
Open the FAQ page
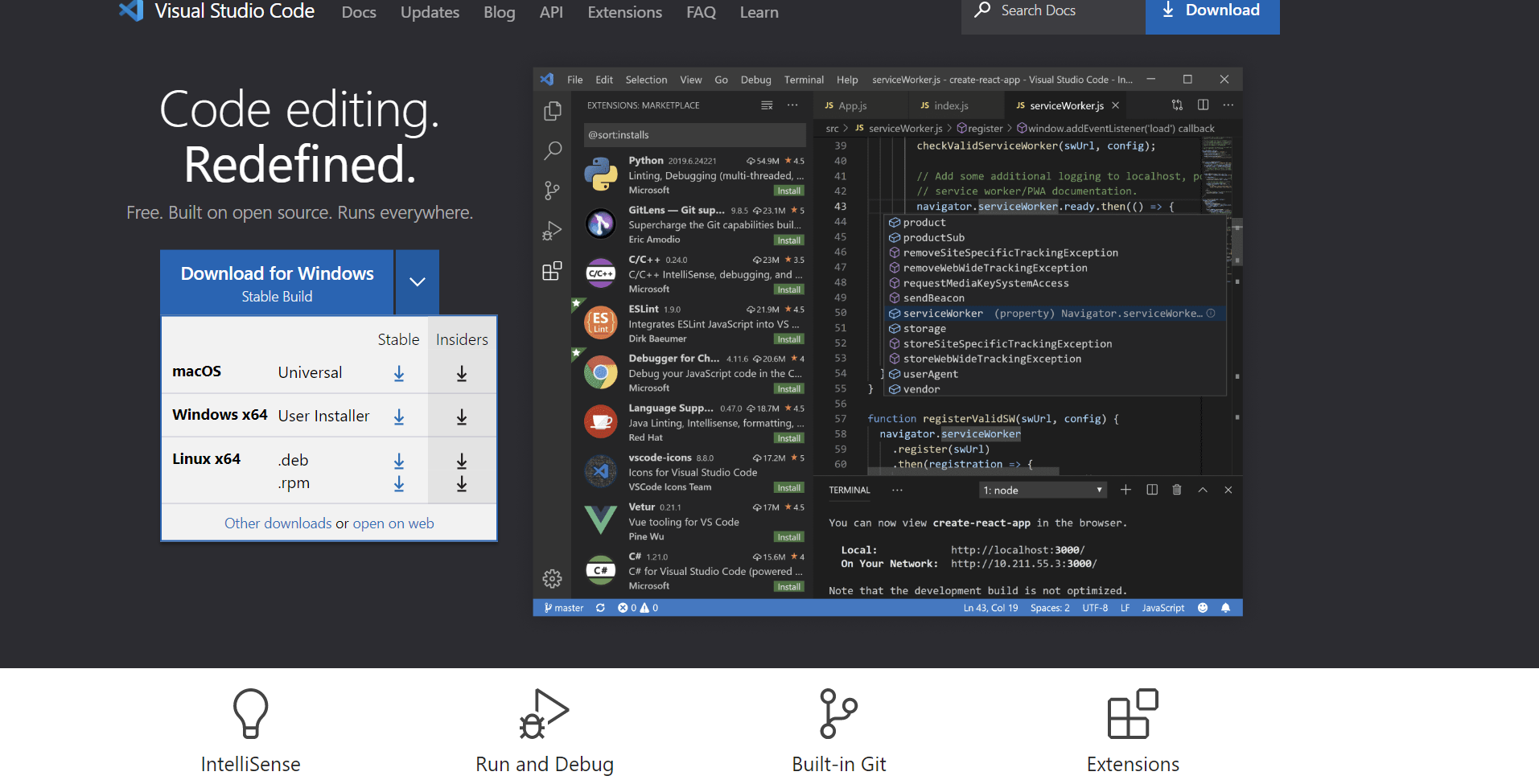[701, 12]
